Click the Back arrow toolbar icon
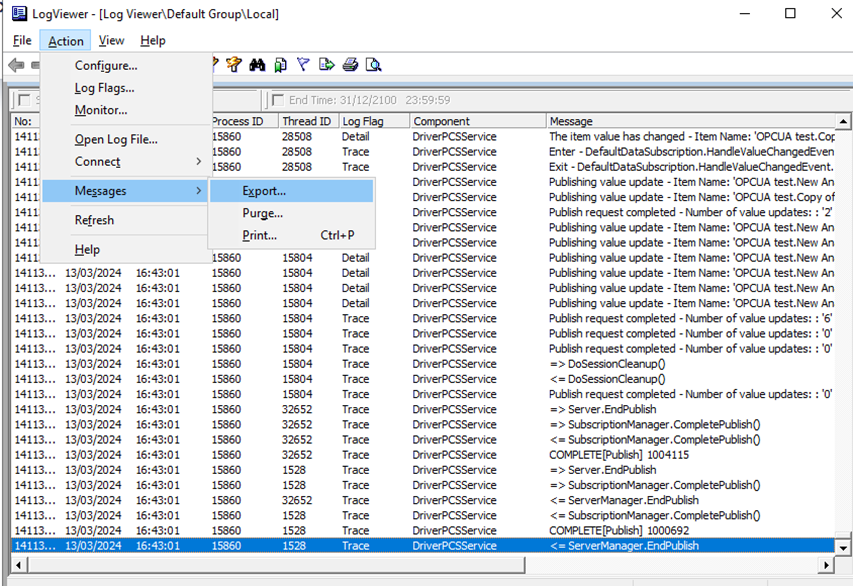853x586 pixels. (16, 65)
